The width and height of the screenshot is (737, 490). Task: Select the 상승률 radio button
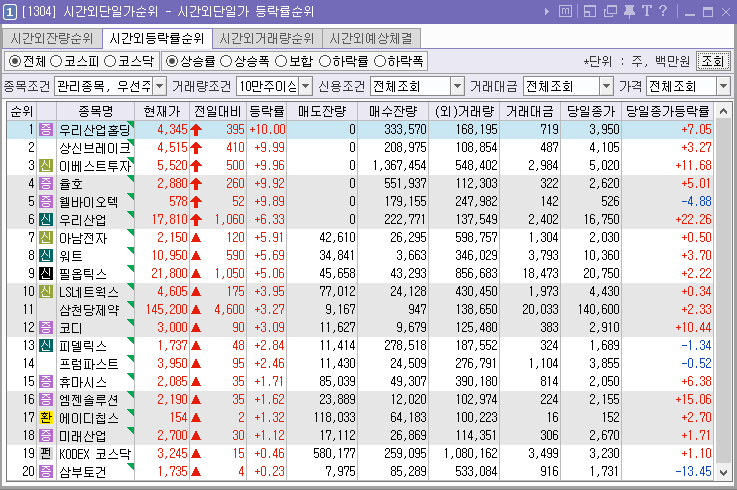(172, 61)
